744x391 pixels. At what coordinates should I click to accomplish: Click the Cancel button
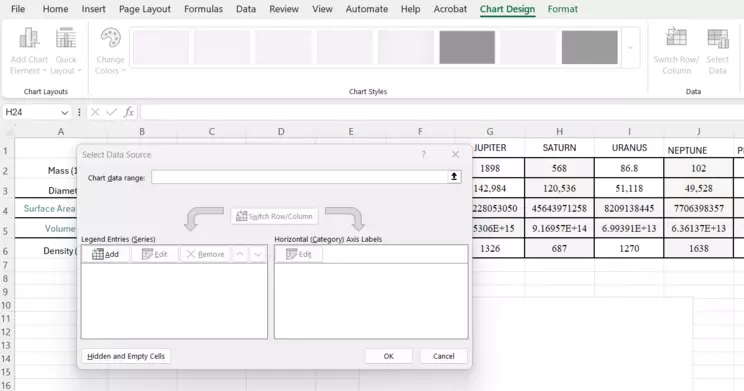pos(444,356)
